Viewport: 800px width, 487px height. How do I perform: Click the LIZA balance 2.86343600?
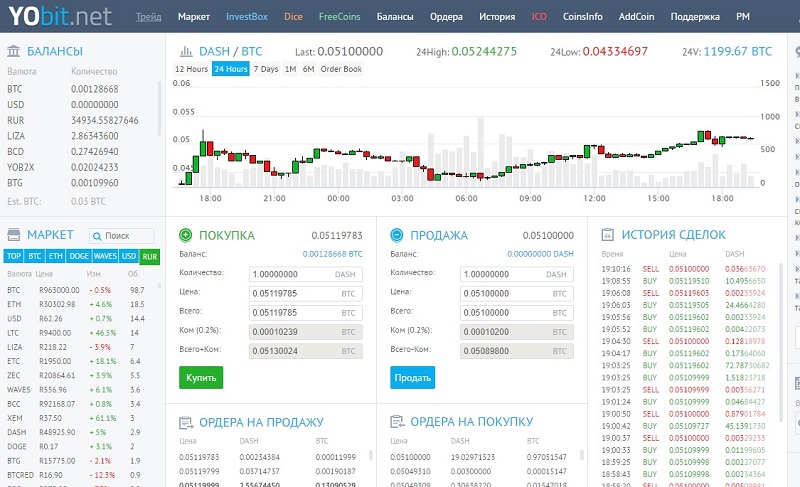[95, 136]
